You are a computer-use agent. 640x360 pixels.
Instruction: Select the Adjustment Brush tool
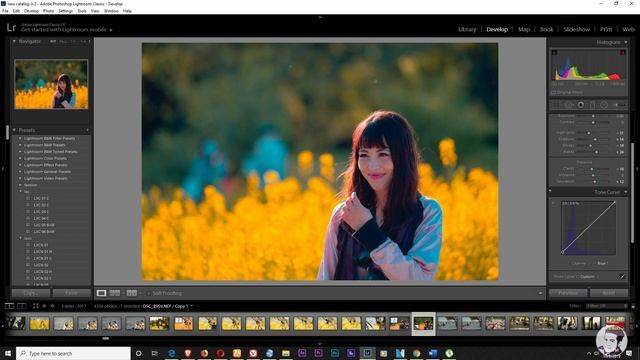pyautogui.click(x=620, y=105)
